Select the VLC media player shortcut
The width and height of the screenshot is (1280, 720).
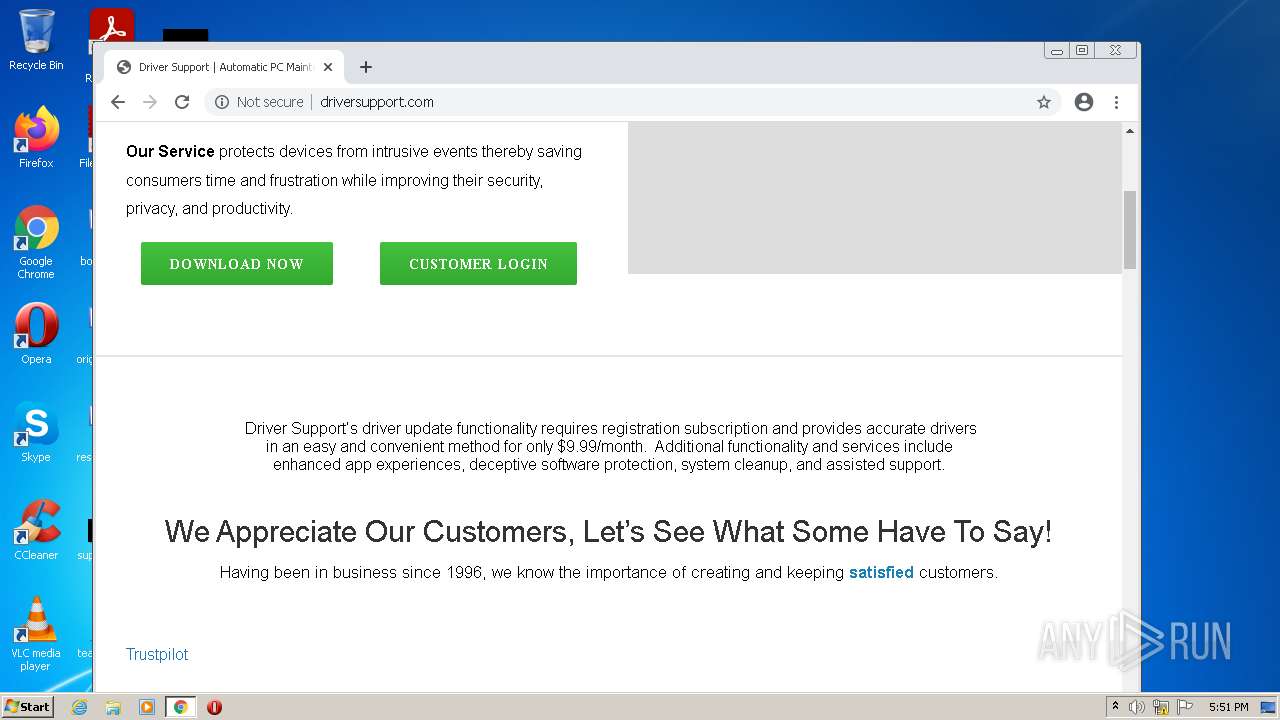(36, 634)
